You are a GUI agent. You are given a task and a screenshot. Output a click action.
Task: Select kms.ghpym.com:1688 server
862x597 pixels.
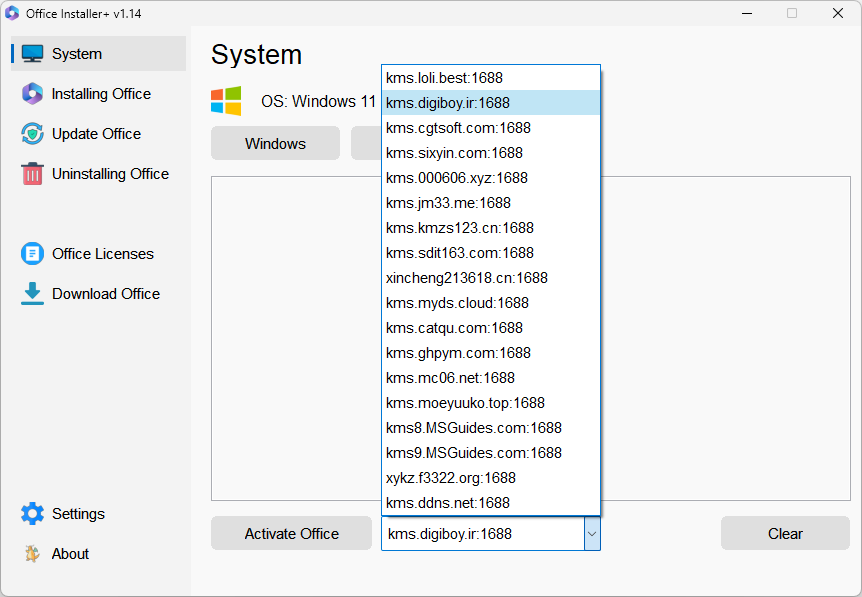491,353
